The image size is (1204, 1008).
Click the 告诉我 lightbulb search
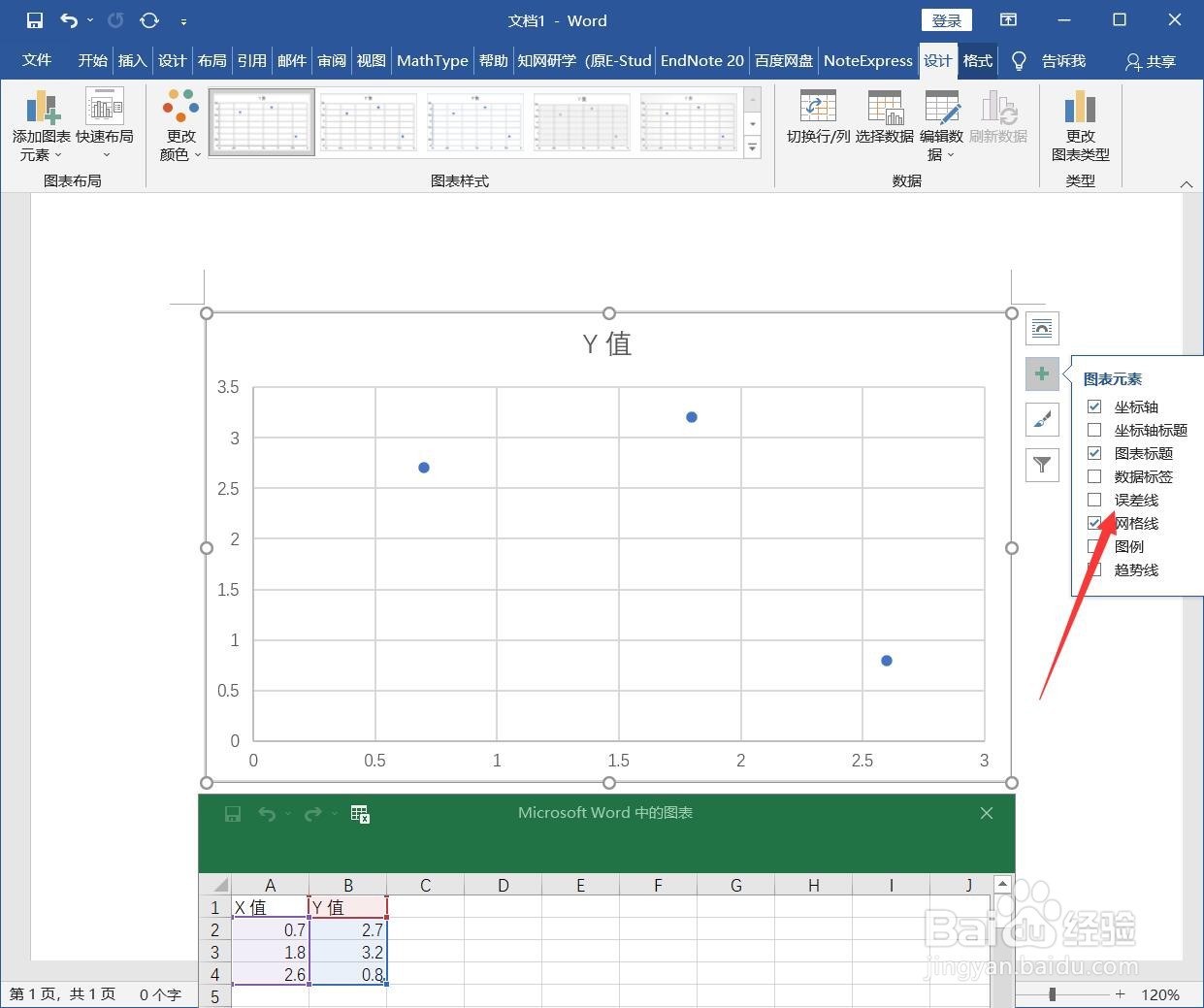[x=1050, y=60]
